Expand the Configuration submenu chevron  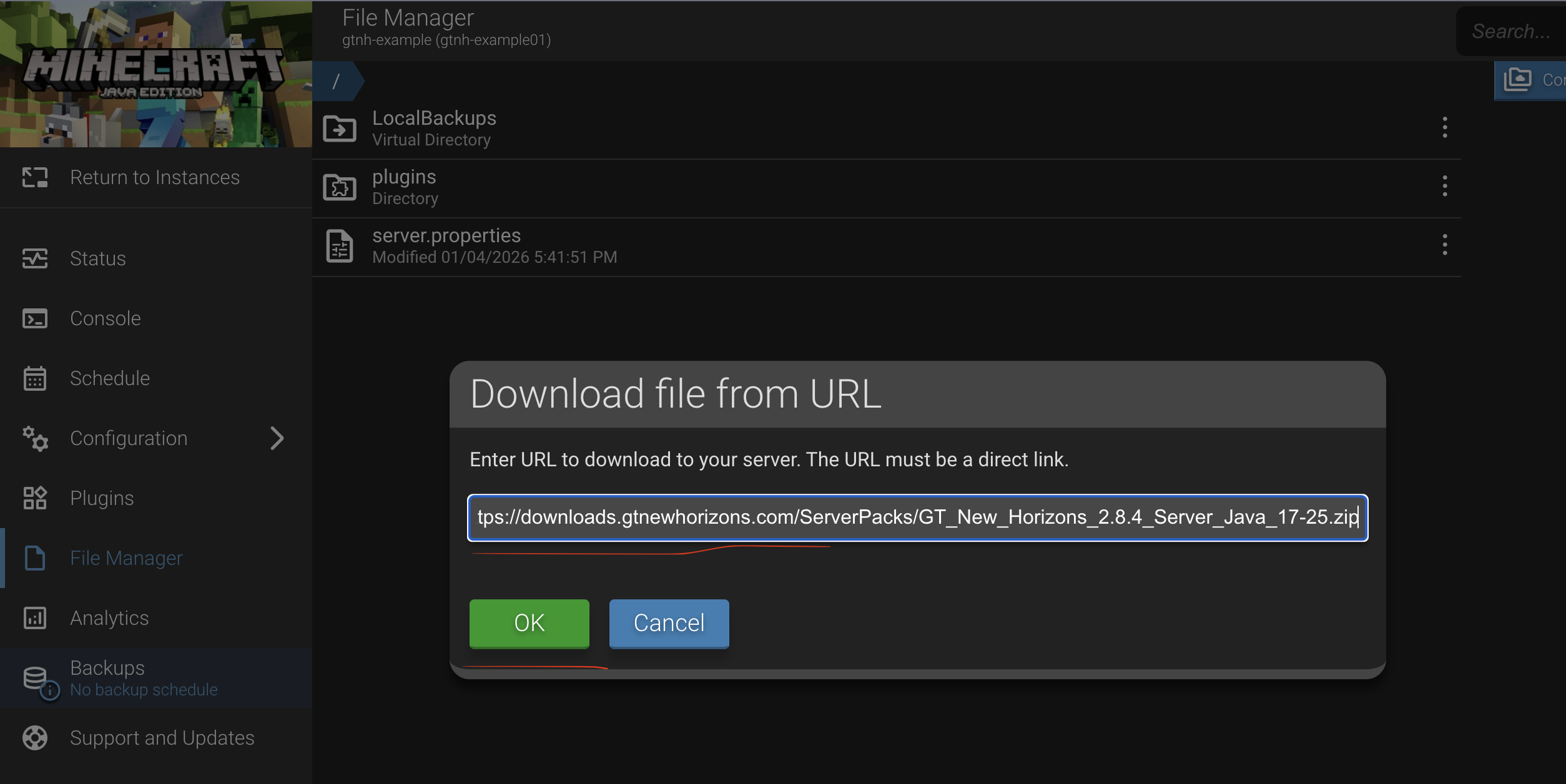point(277,438)
